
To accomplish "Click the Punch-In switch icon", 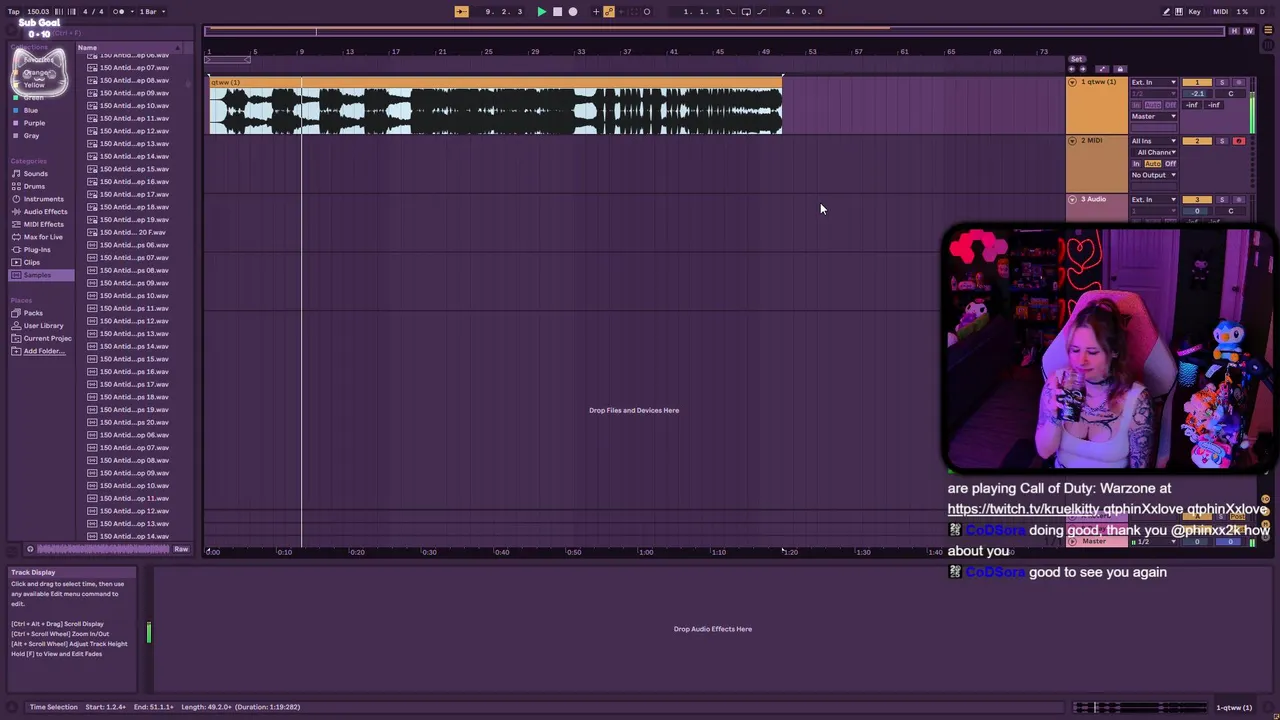I will coord(730,12).
